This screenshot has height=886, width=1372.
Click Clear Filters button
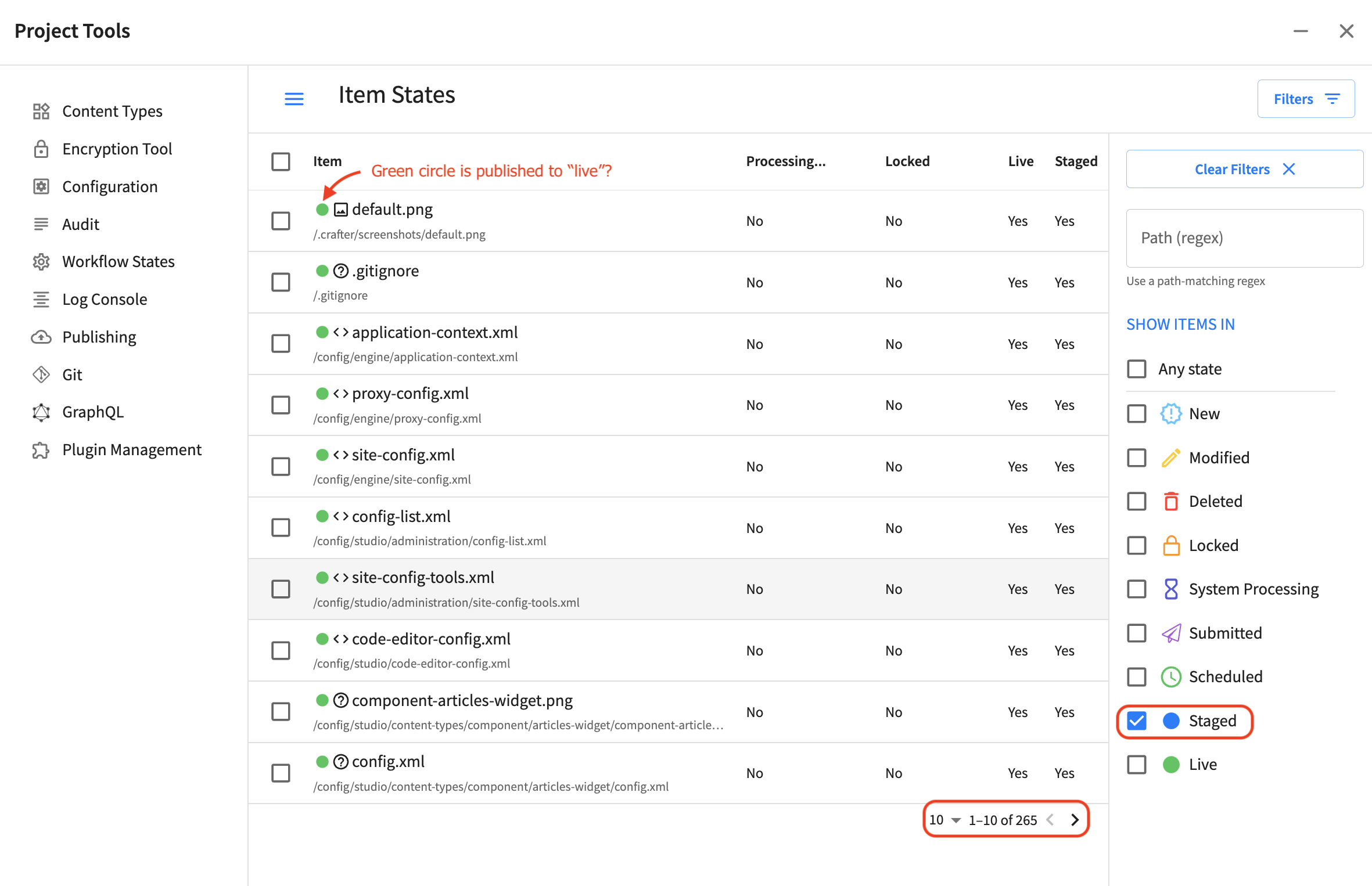point(1244,169)
